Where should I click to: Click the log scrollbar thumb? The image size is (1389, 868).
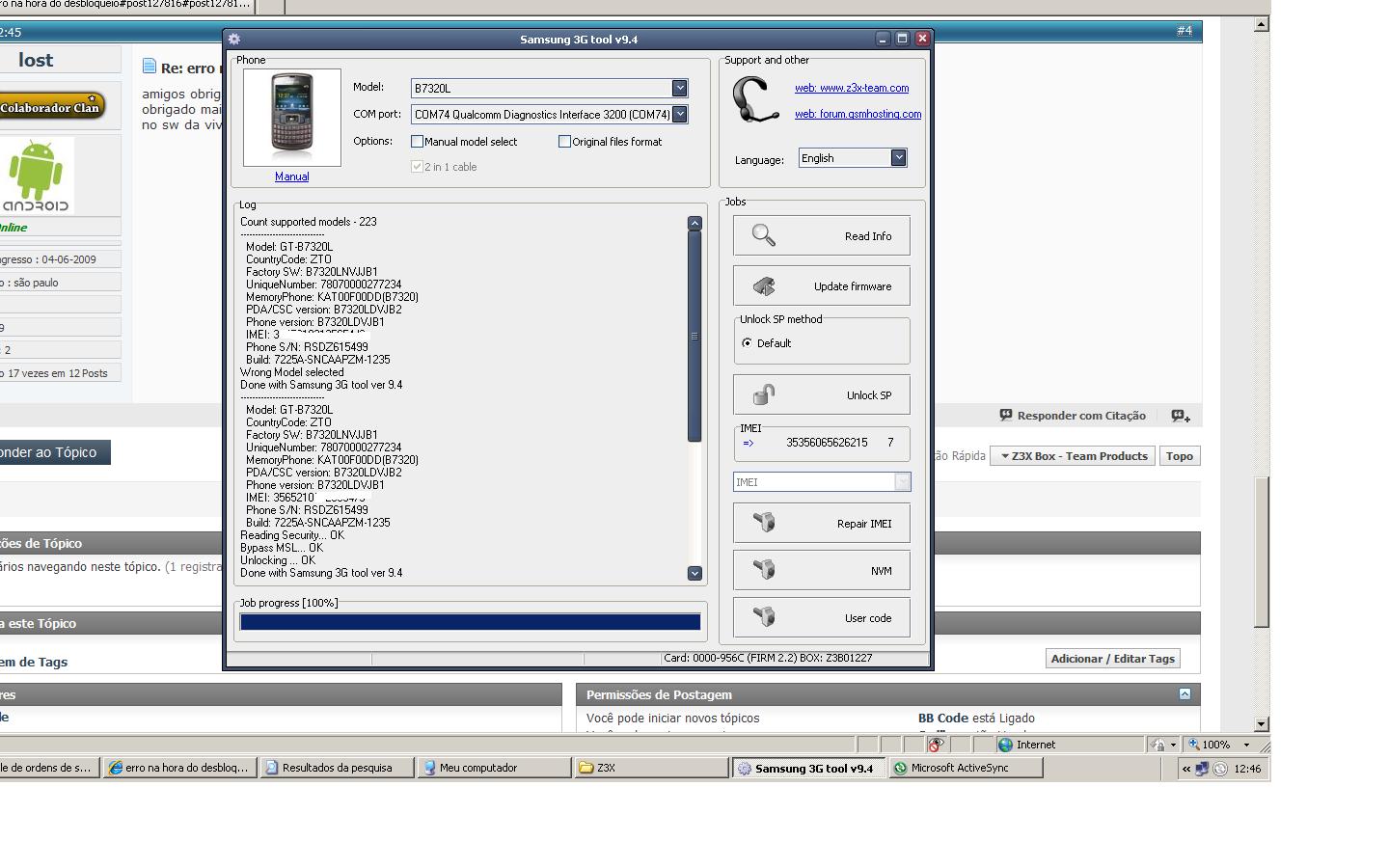[694, 336]
